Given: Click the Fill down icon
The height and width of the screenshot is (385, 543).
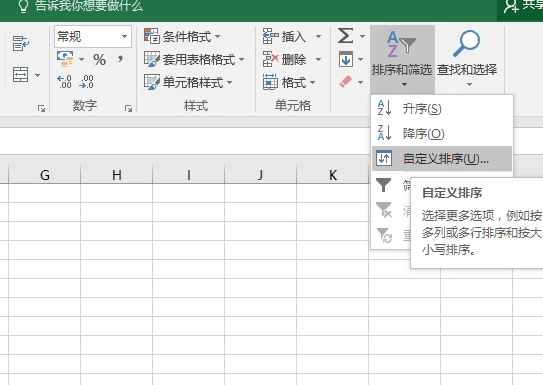Looking at the screenshot, I should (x=346, y=59).
